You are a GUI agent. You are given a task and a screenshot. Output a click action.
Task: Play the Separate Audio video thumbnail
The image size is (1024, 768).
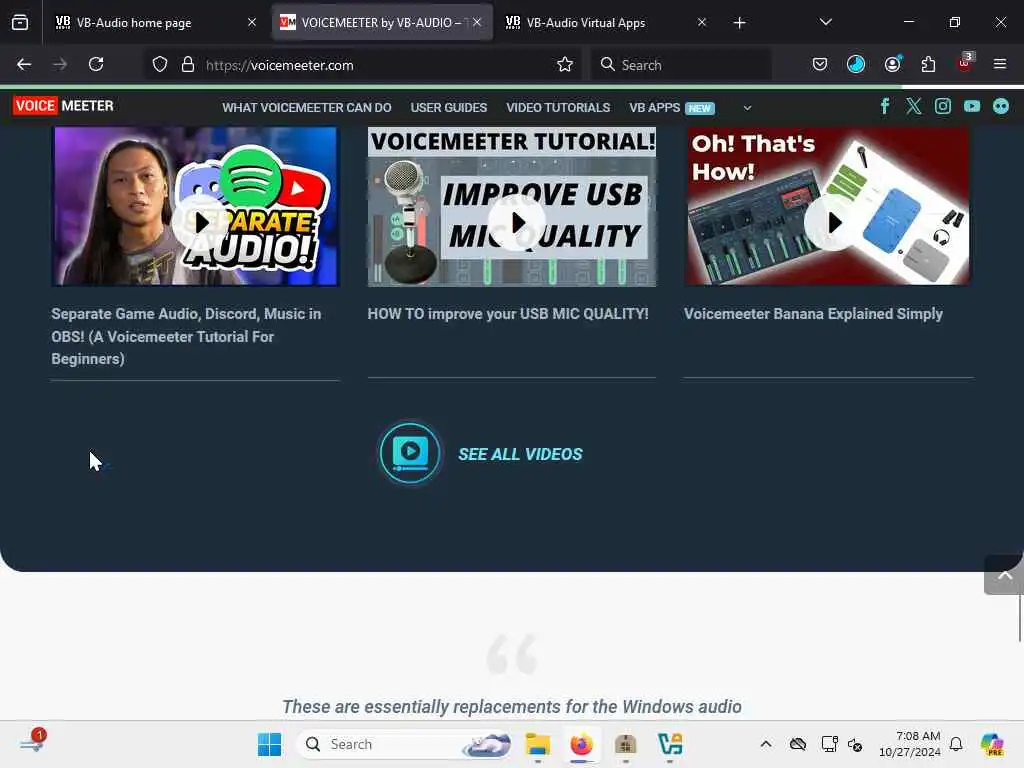click(x=200, y=223)
